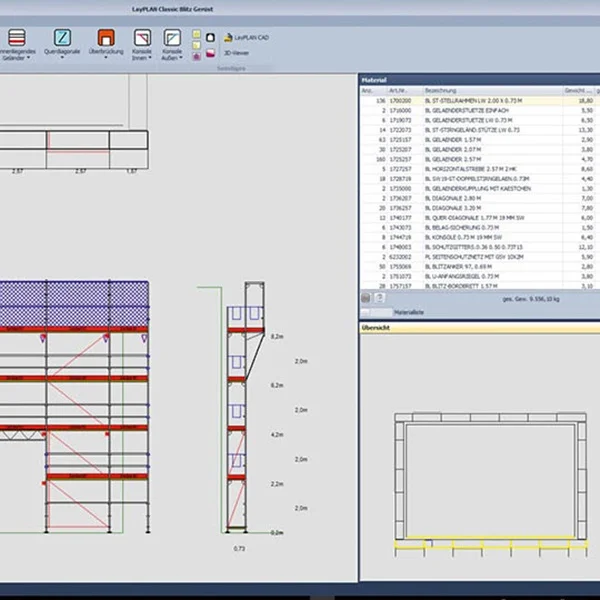Click the Gewicht column header
The height and width of the screenshot is (600, 600).
(574, 90)
